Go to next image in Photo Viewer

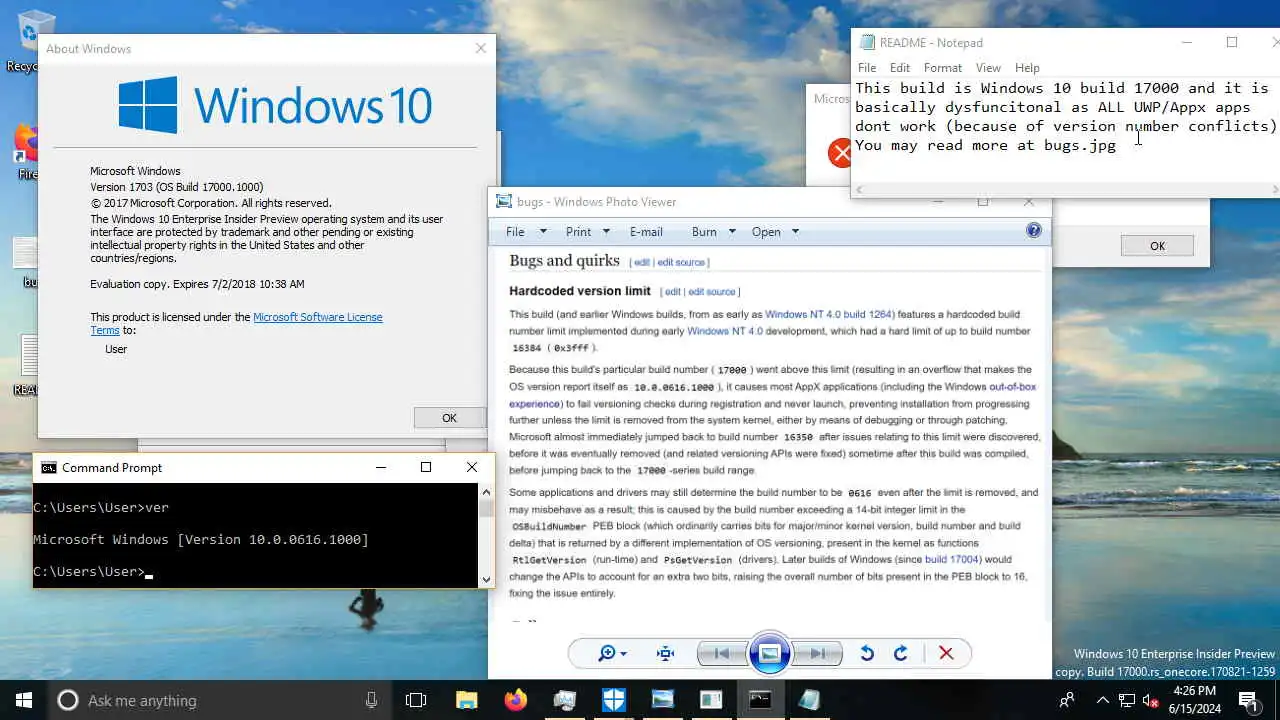(818, 653)
